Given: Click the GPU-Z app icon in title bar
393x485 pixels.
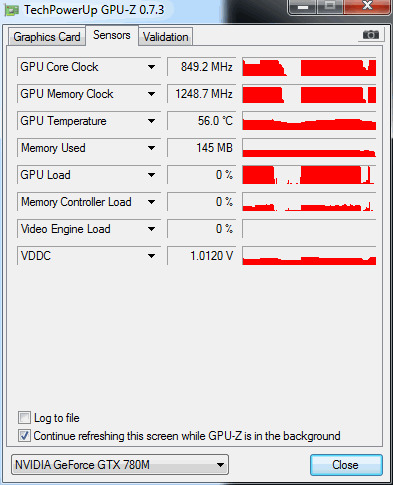Looking at the screenshot, I should pos(11,10).
